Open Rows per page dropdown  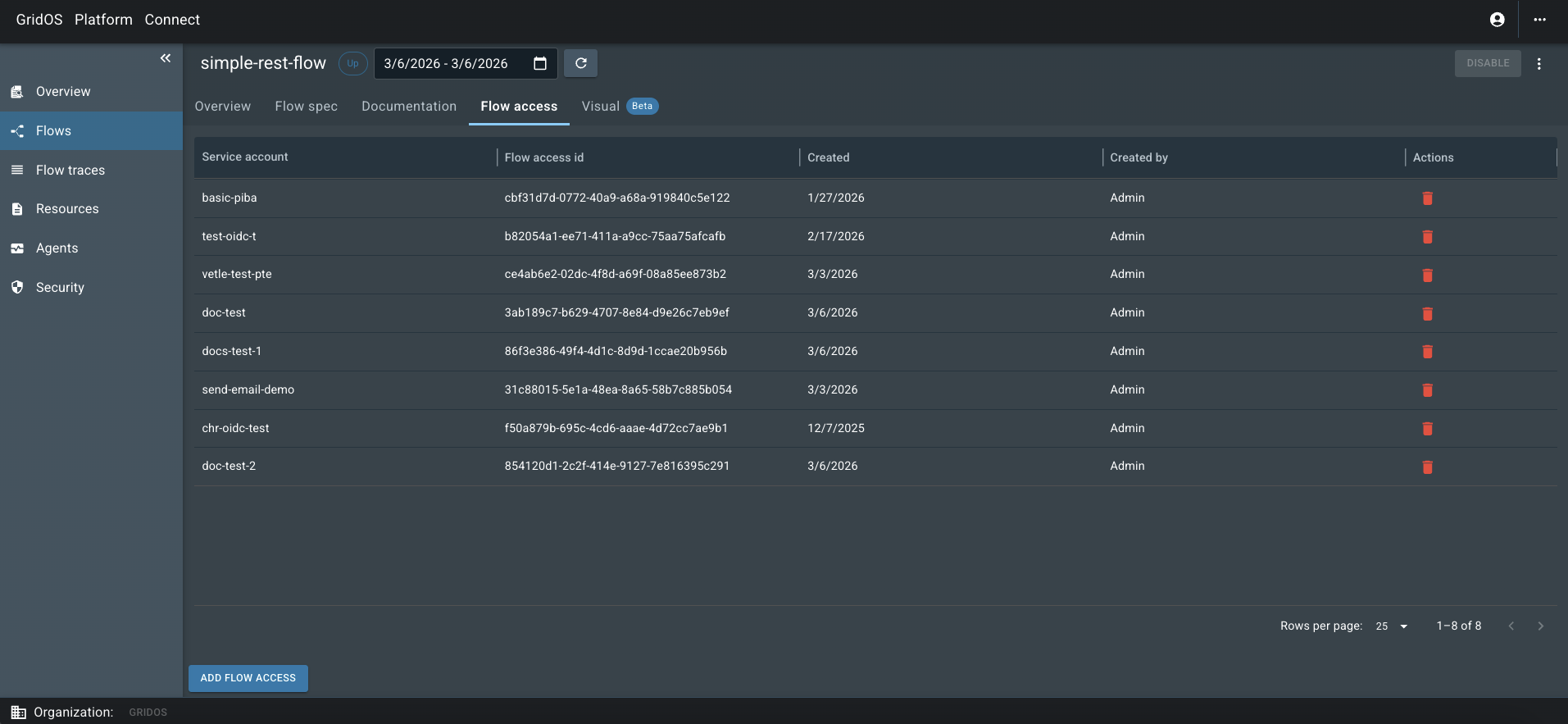(x=1392, y=626)
